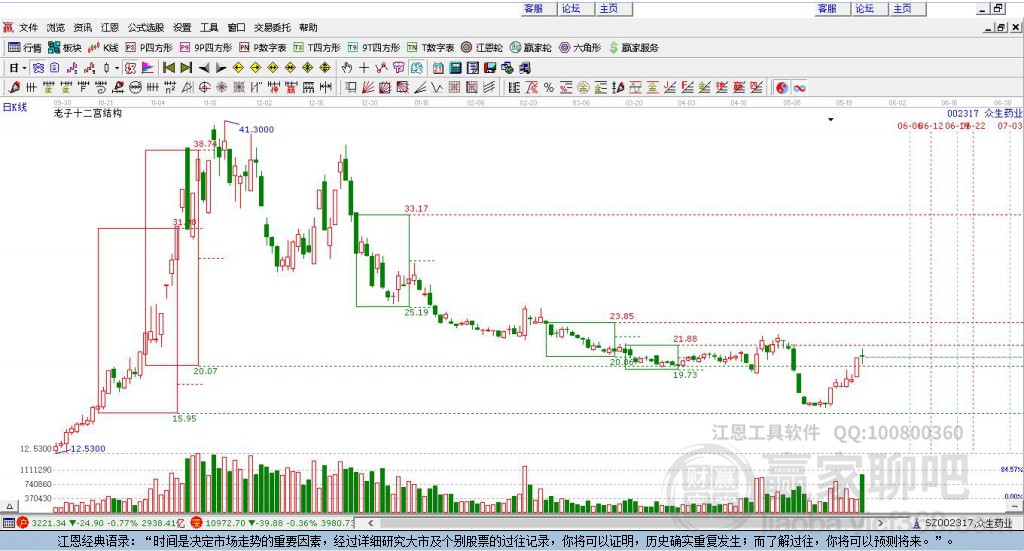Open the T数字表 time number table
Screen dimensions: 1024x551
coord(430,48)
